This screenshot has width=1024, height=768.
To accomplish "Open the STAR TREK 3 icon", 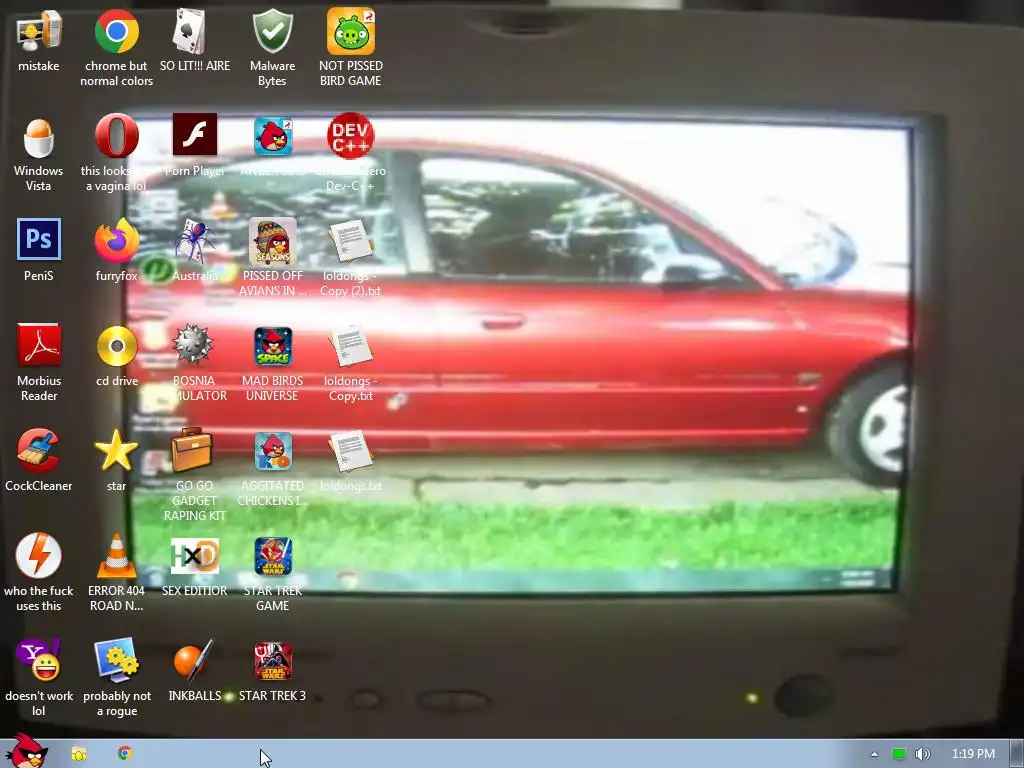I will pos(273,661).
